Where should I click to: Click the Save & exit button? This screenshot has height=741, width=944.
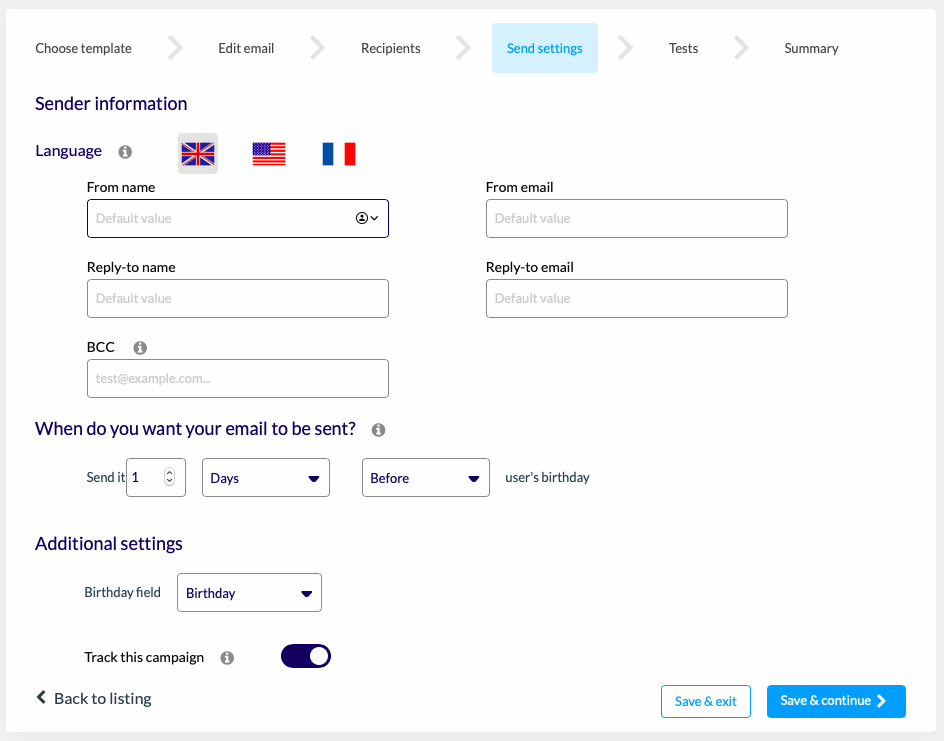pos(706,701)
